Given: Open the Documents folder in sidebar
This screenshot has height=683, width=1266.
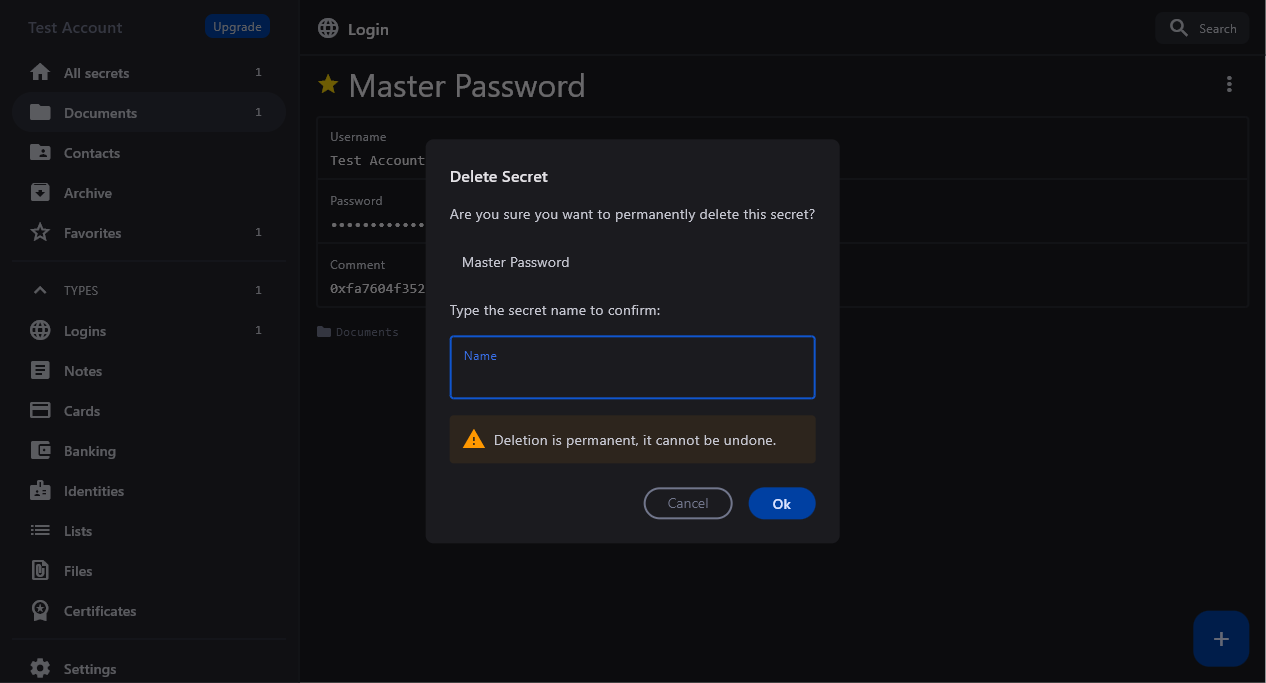Looking at the screenshot, I should click(100, 113).
